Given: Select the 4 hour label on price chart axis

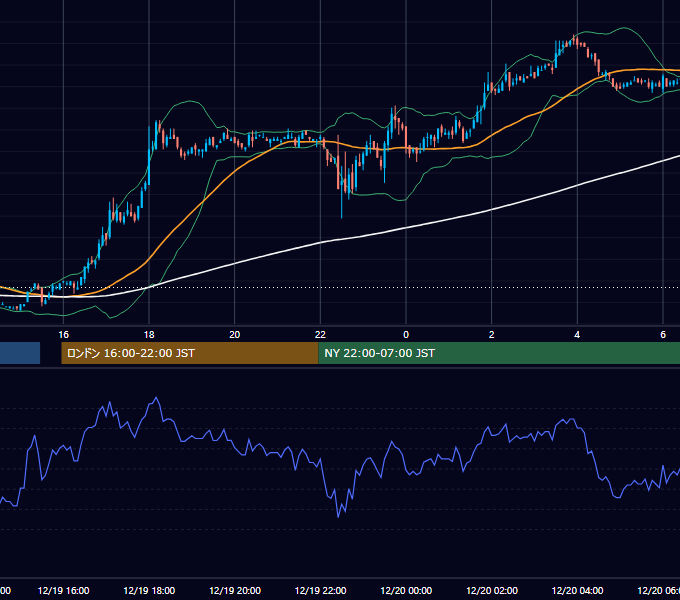Looking at the screenshot, I should pos(577,335).
